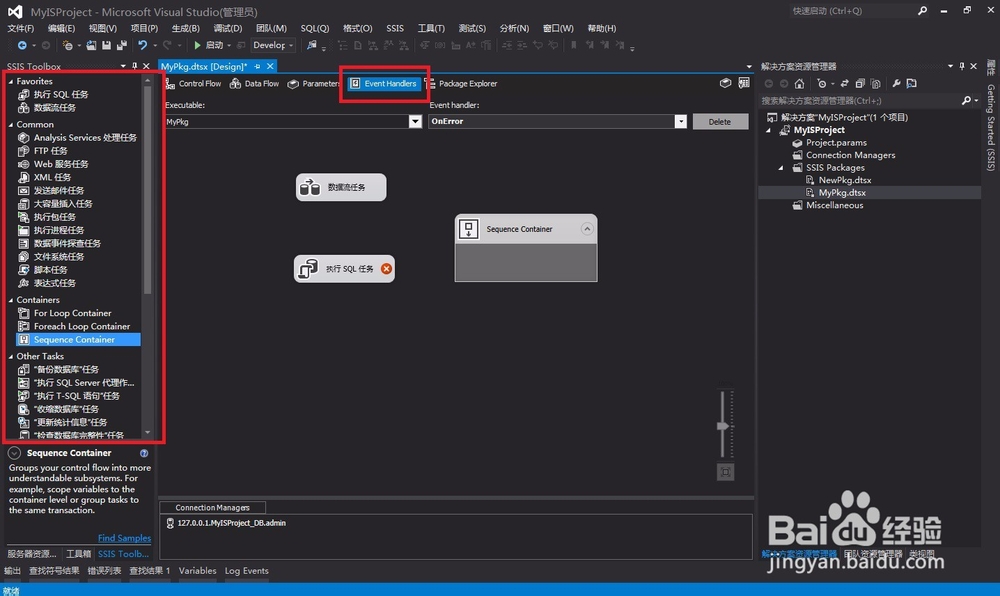Open the 文件(F) menu
This screenshot has height=596, width=1000.
20,29
